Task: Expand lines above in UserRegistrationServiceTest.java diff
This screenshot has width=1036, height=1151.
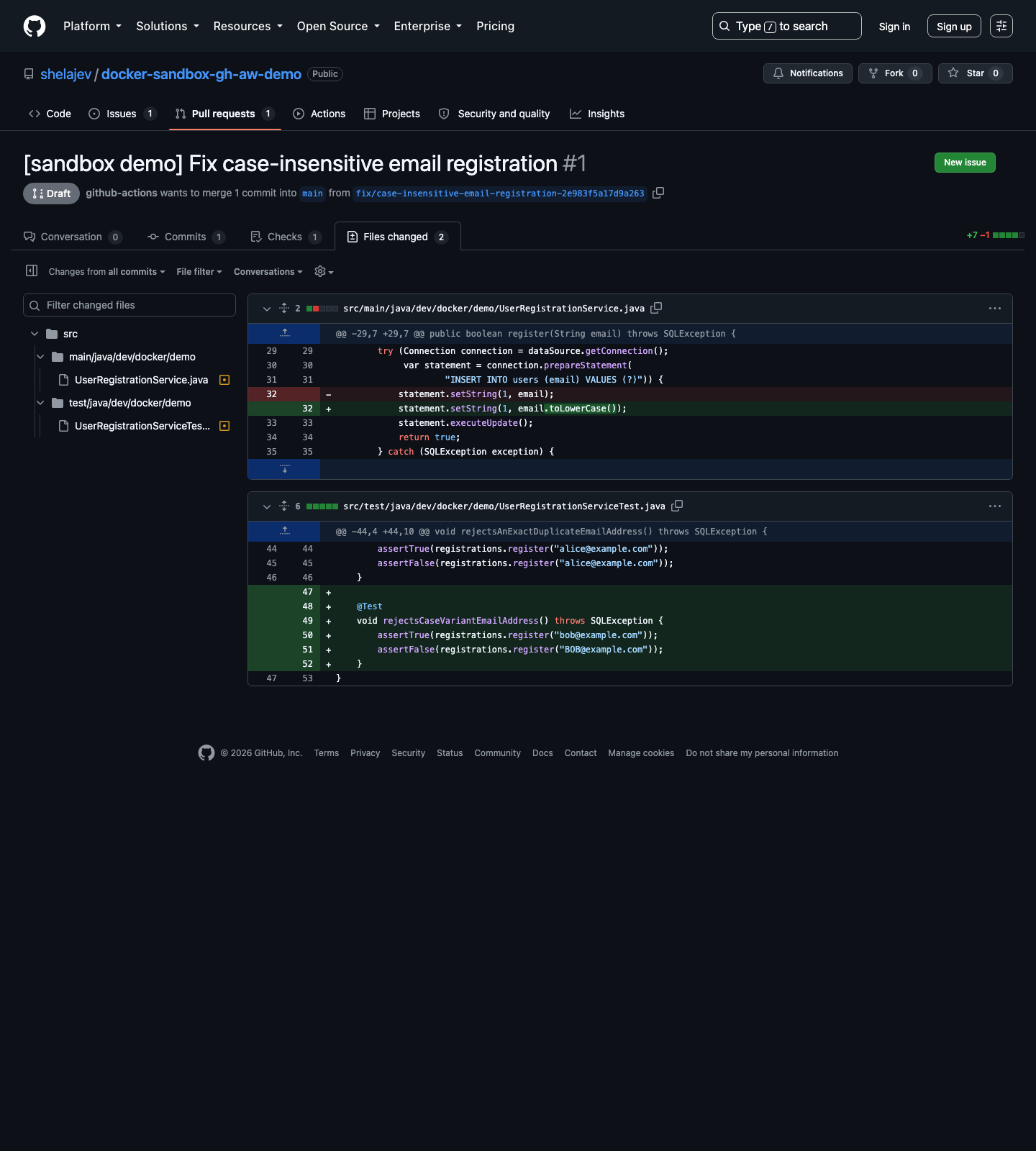Action: point(284,531)
